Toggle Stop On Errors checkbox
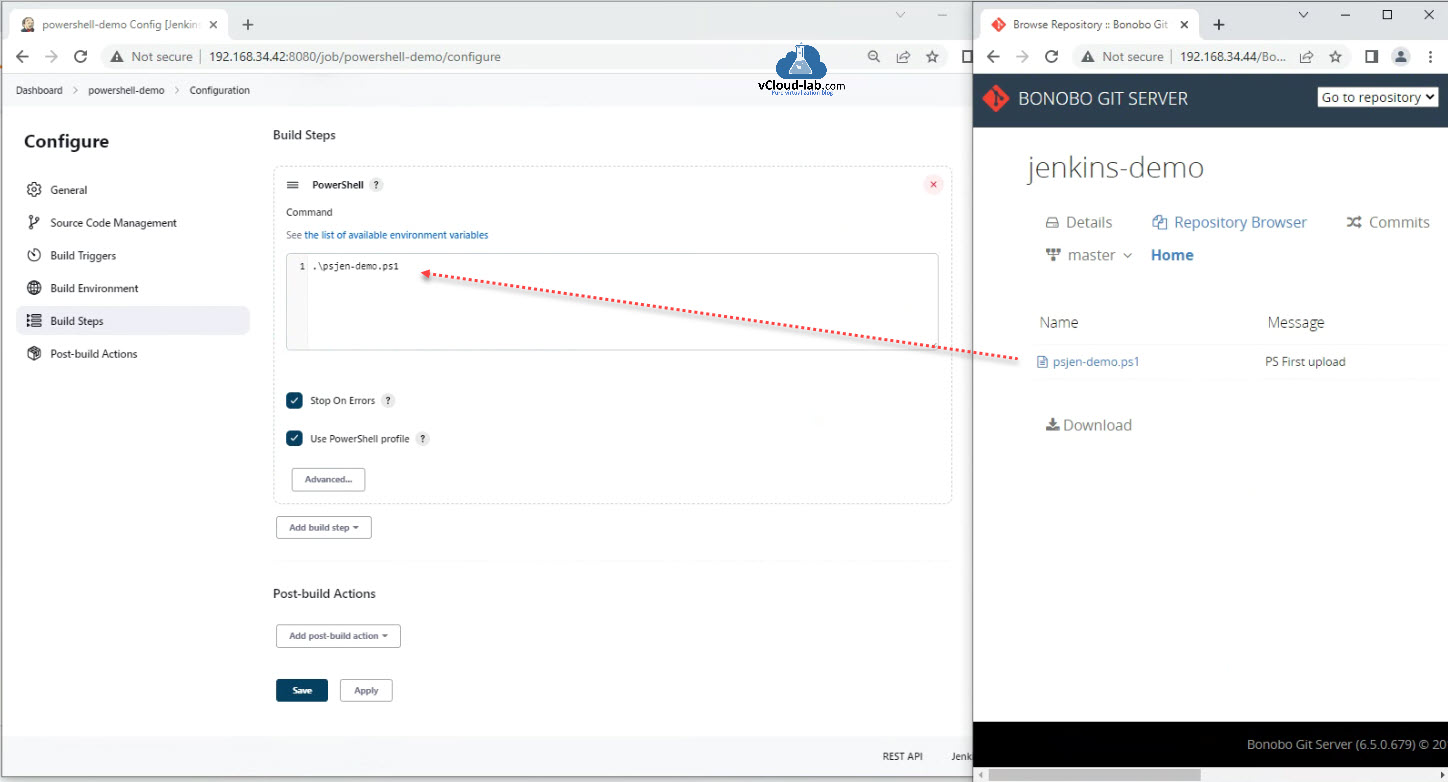Image resolution: width=1448 pixels, height=782 pixels. [294, 401]
